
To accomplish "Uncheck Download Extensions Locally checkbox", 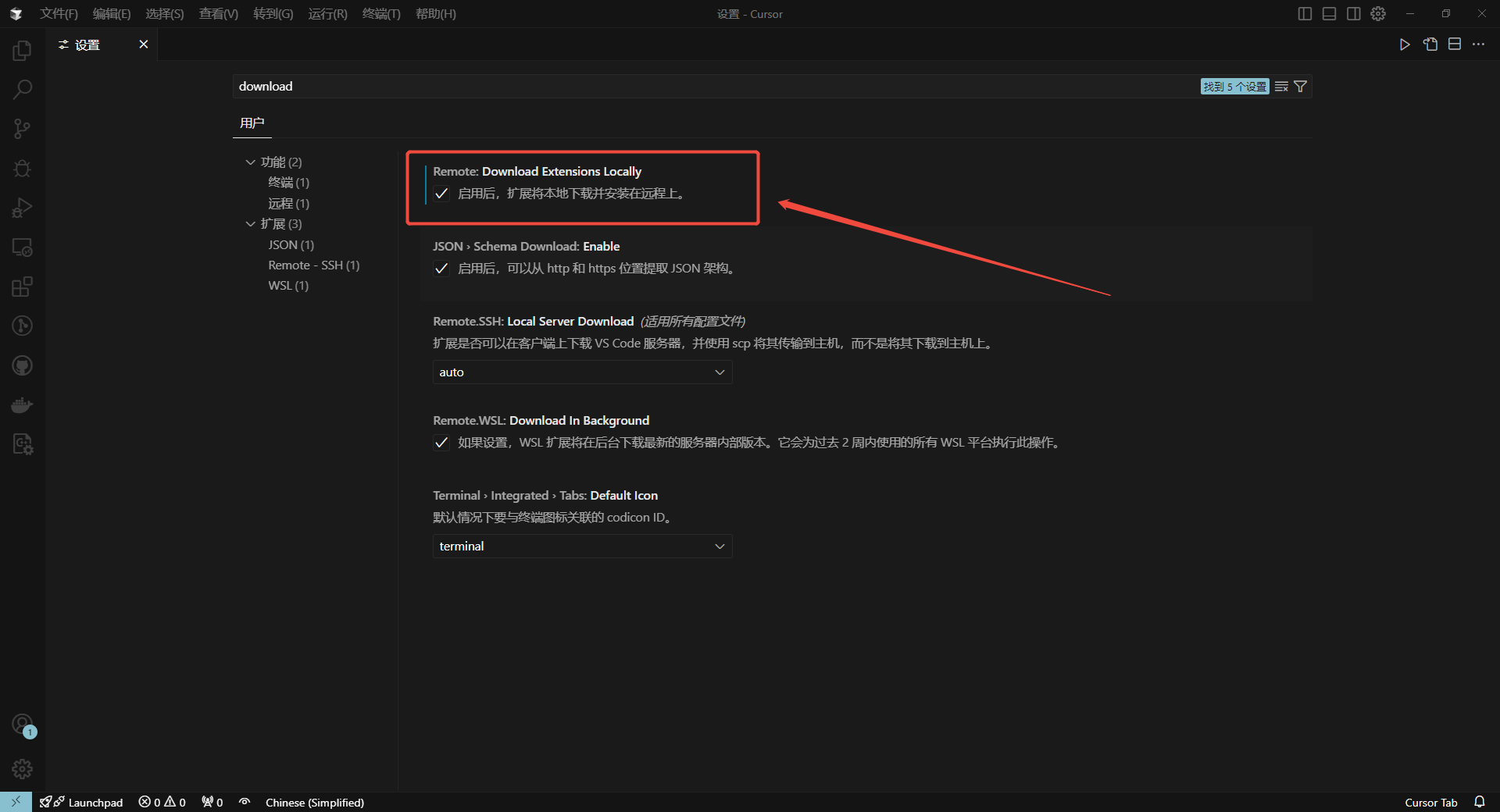I will [441, 194].
